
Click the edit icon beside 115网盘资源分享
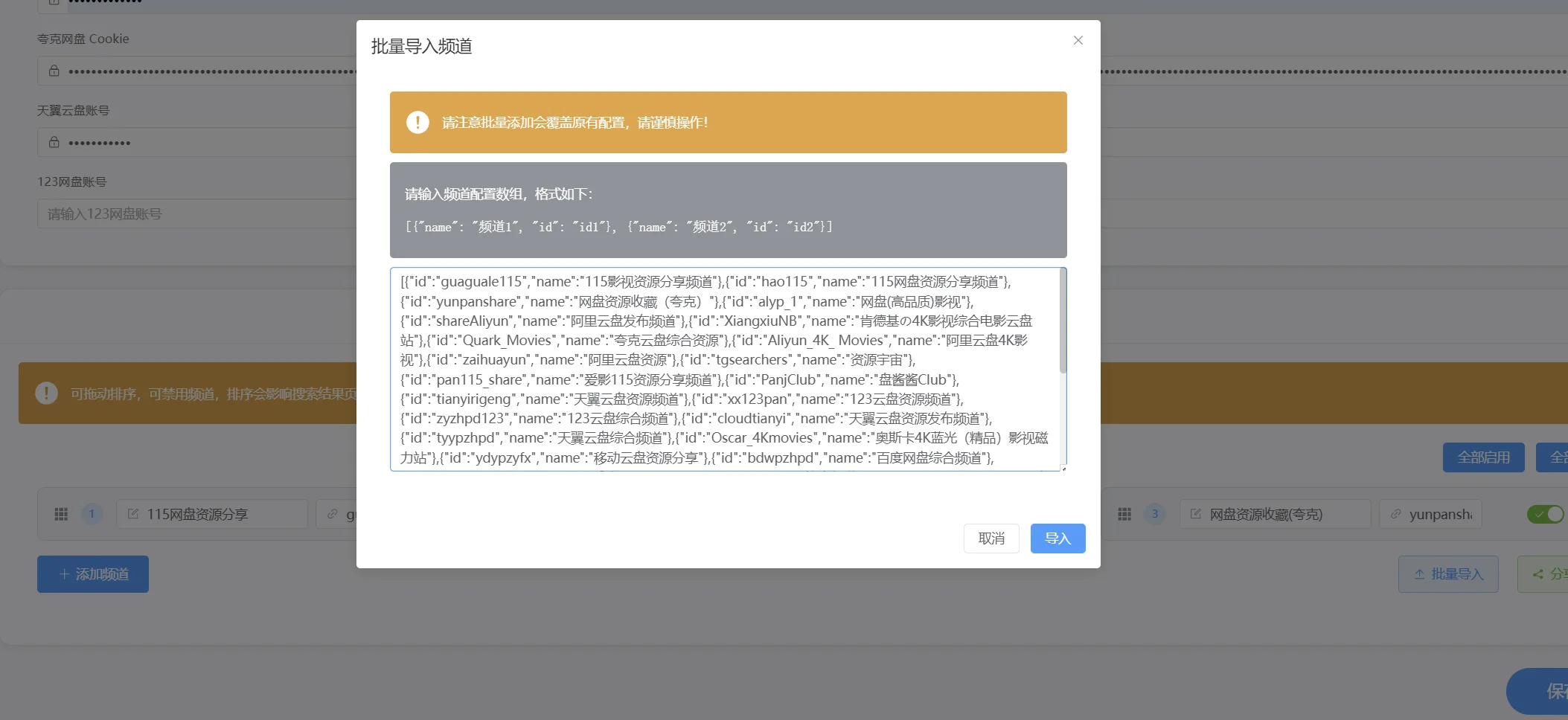[x=133, y=514]
